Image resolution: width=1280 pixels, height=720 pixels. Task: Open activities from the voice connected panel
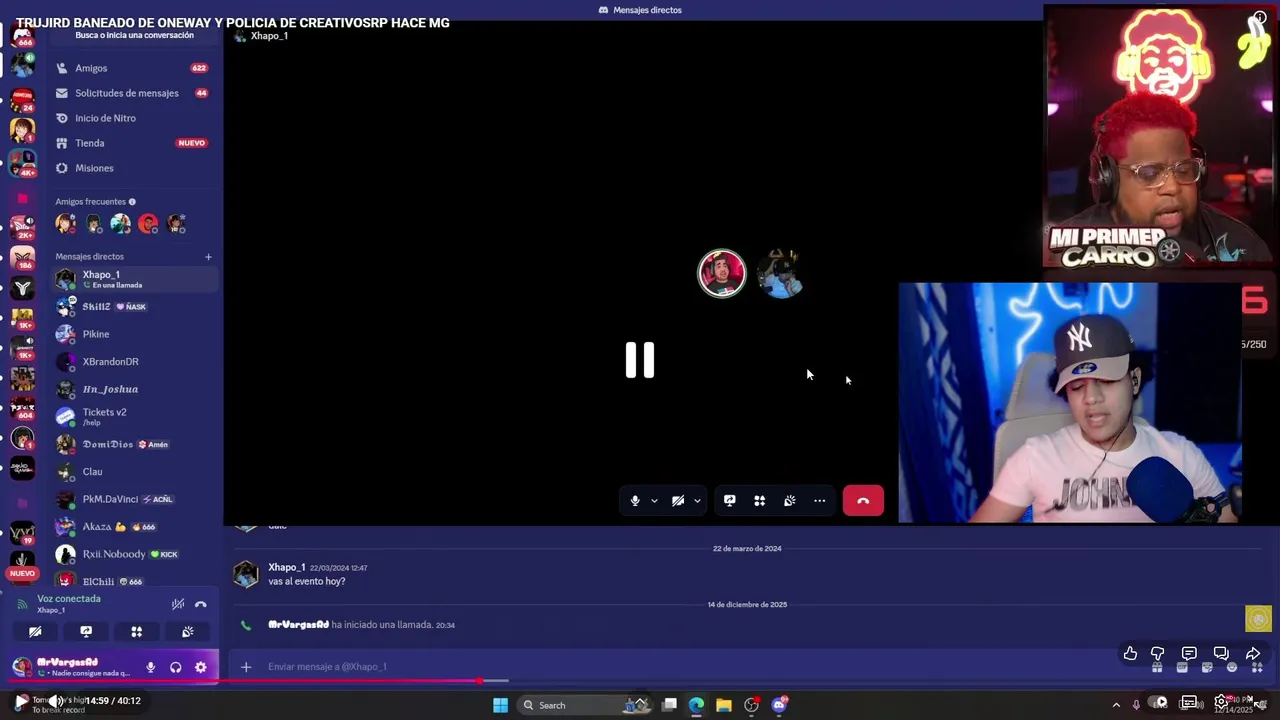tap(137, 632)
